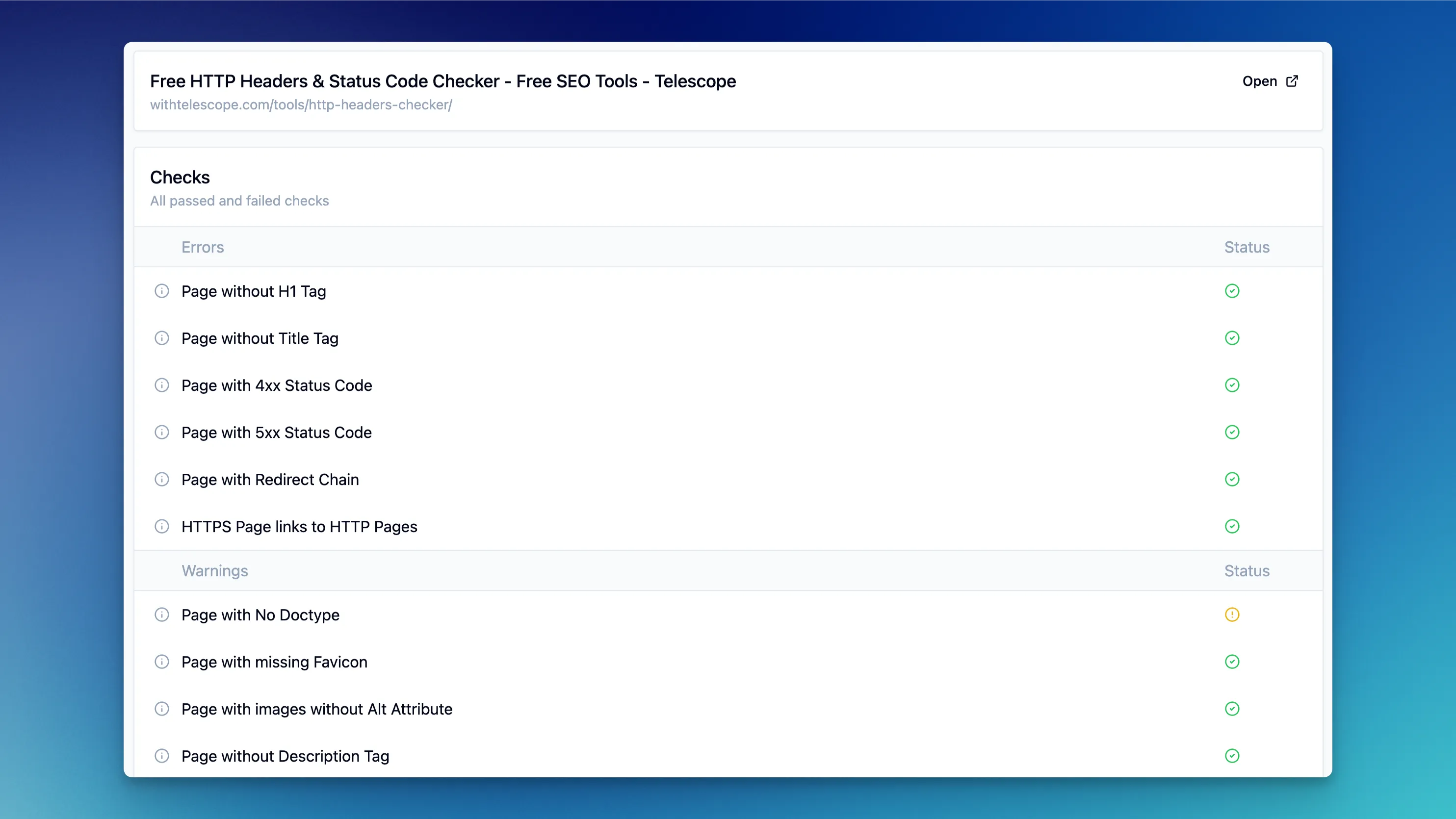Screen dimensions: 1456x819
Task: Show info for Page with No Doctype
Action: (162, 614)
